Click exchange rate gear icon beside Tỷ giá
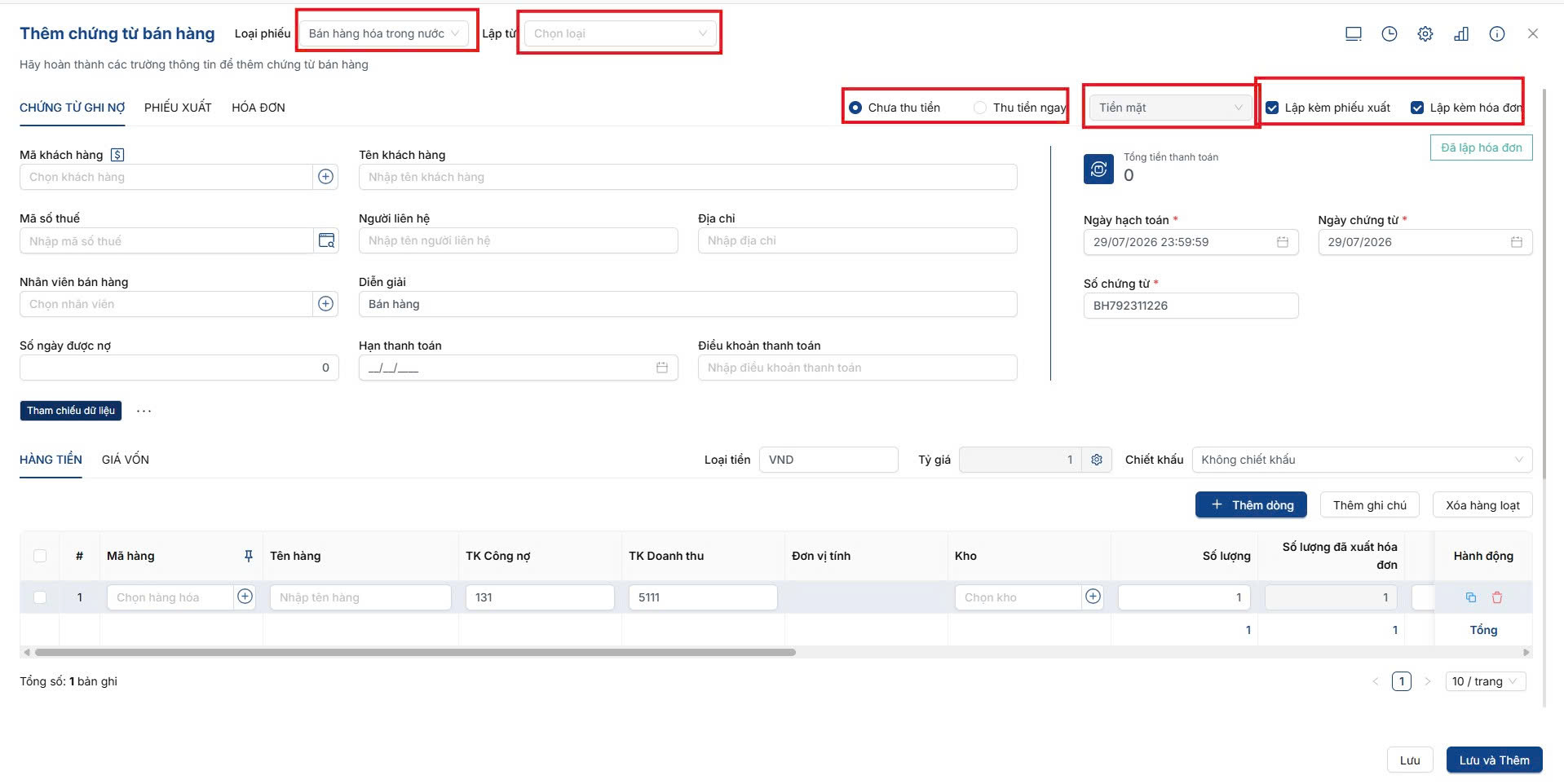 click(x=1097, y=460)
